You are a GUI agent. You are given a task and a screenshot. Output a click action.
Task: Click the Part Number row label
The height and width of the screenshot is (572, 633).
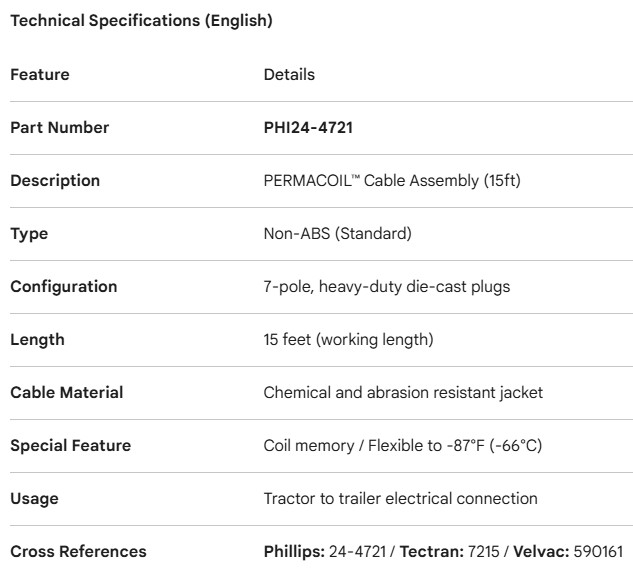click(x=60, y=128)
